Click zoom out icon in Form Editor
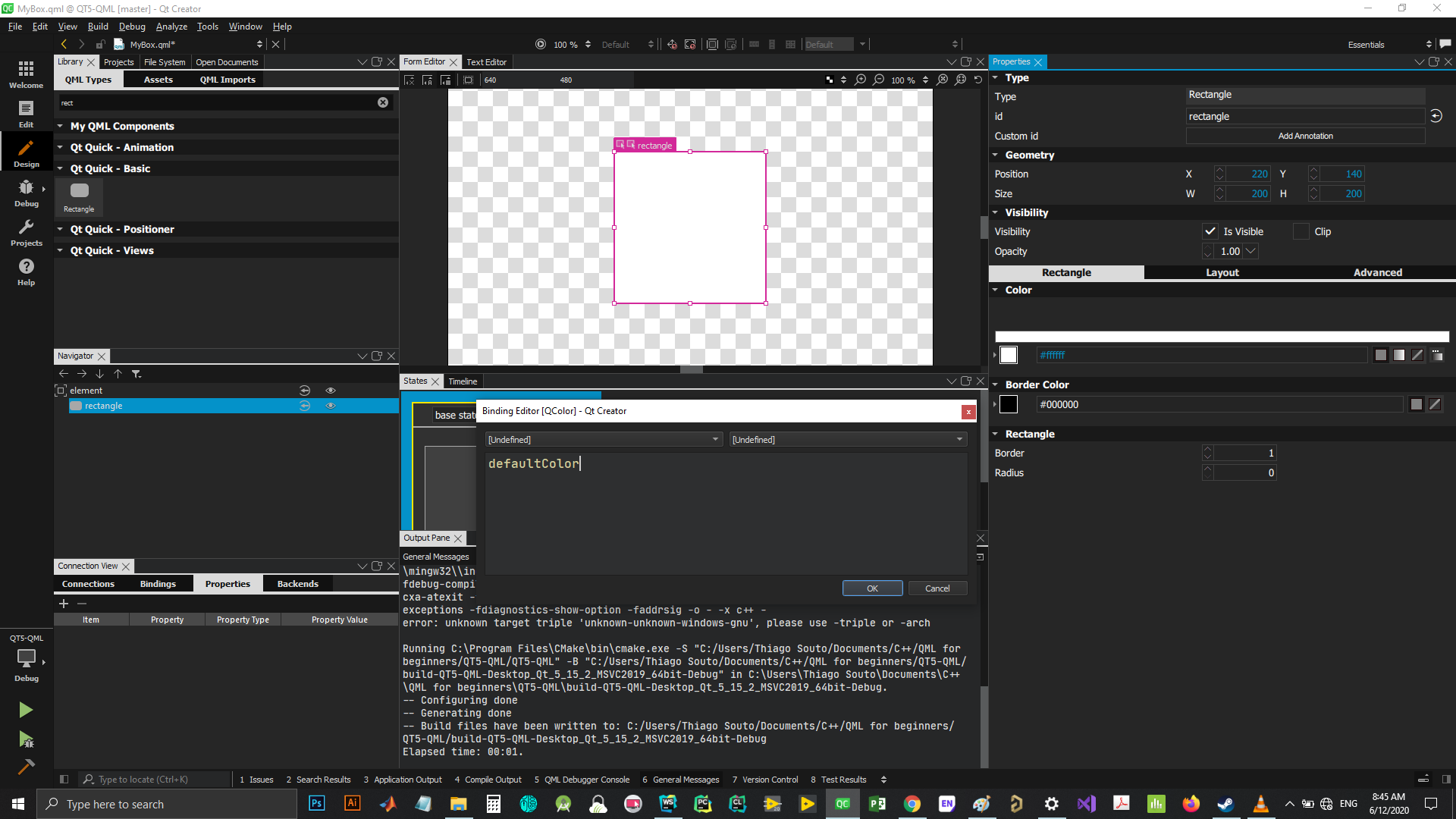 click(x=879, y=80)
